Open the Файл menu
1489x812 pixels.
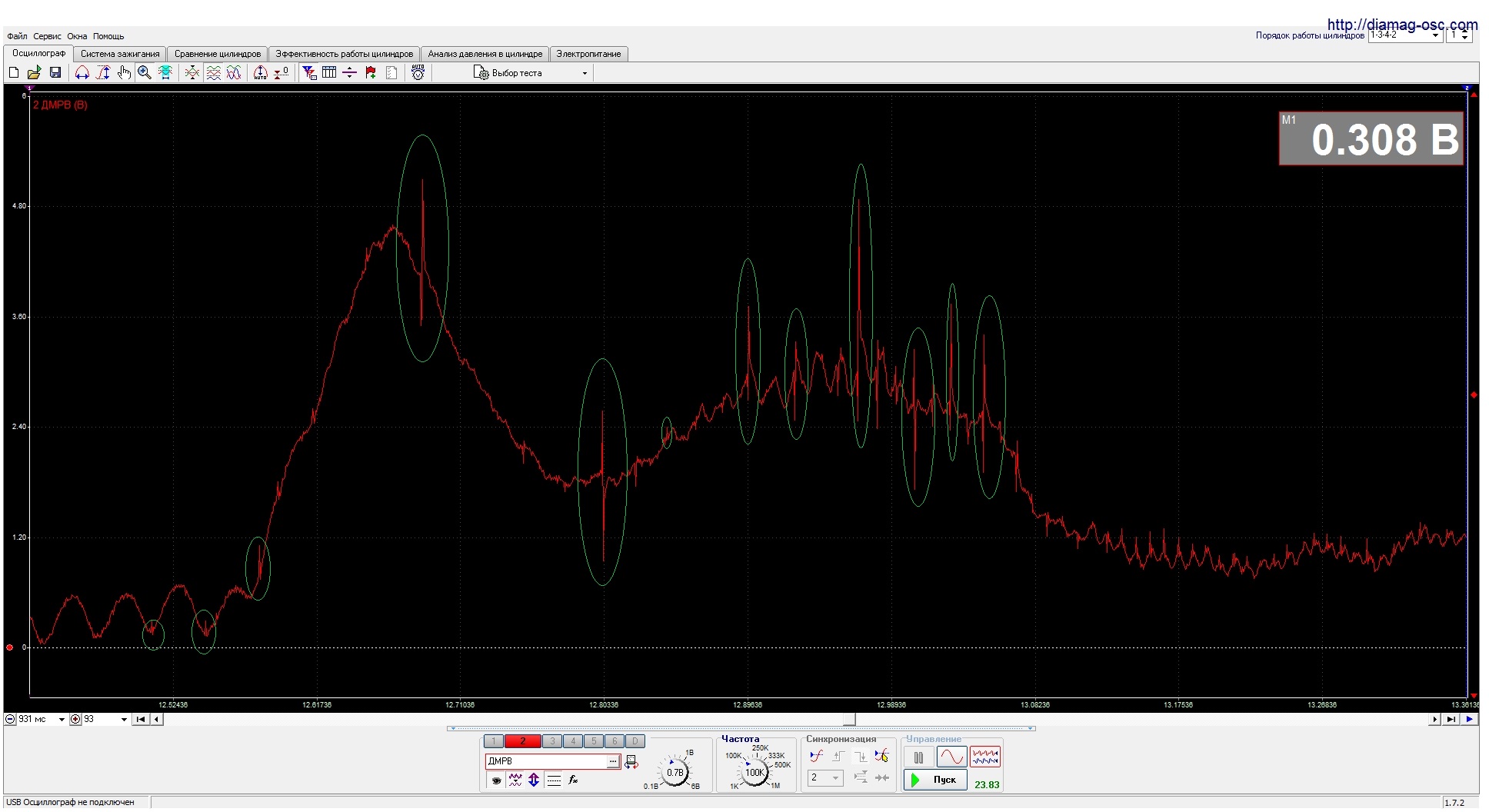[17, 36]
